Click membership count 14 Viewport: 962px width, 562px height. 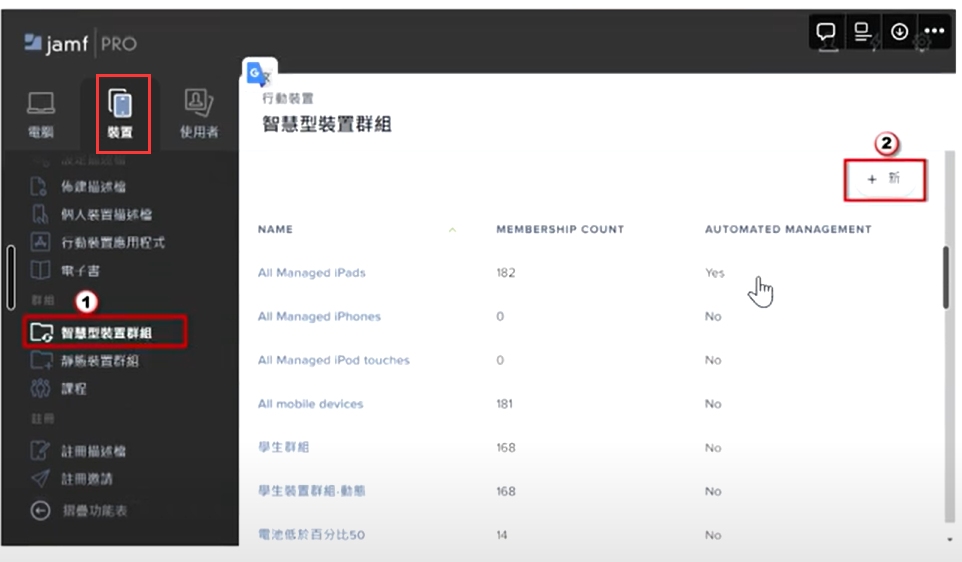502,535
